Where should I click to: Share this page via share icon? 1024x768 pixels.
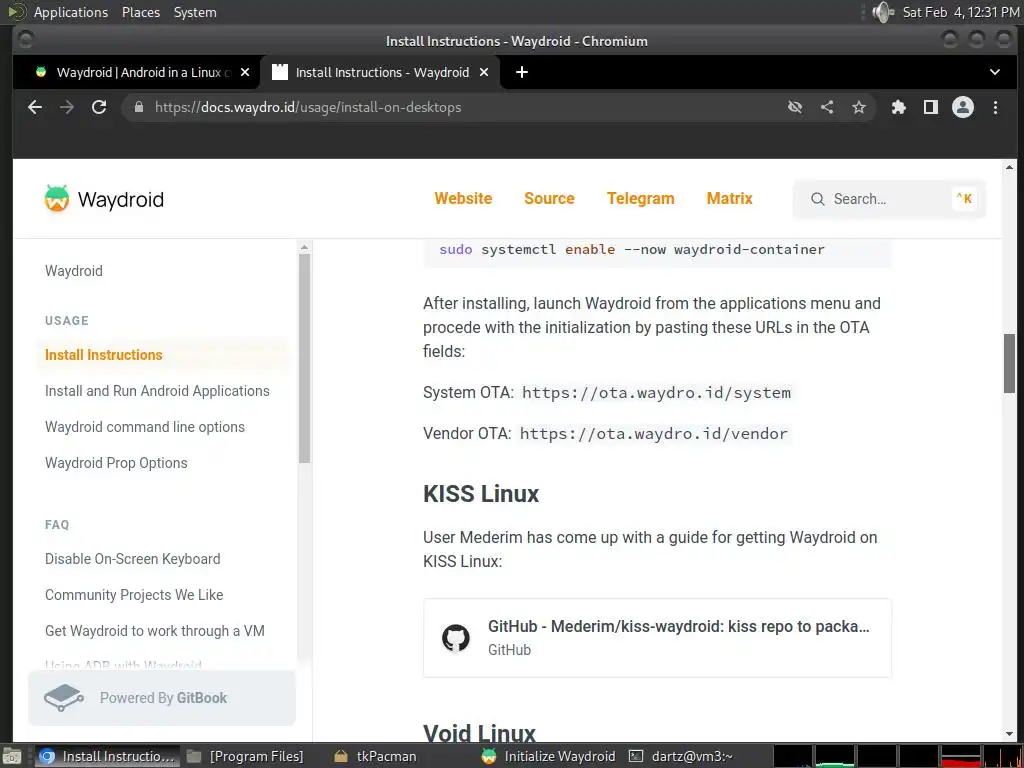click(827, 107)
